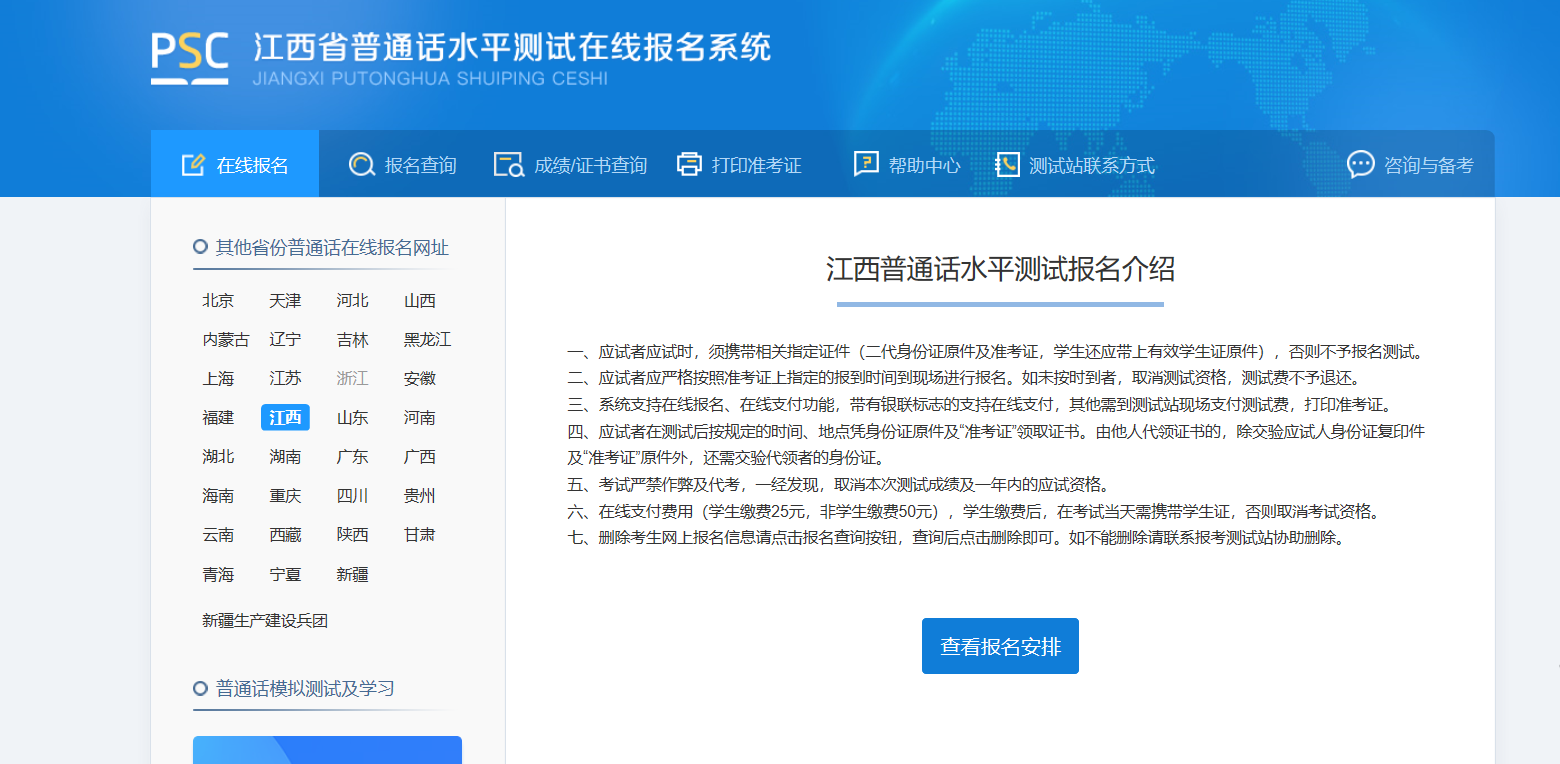The image size is (1560, 764).
Task: Click the 测试站联系方式 phone icon
Action: click(1007, 165)
